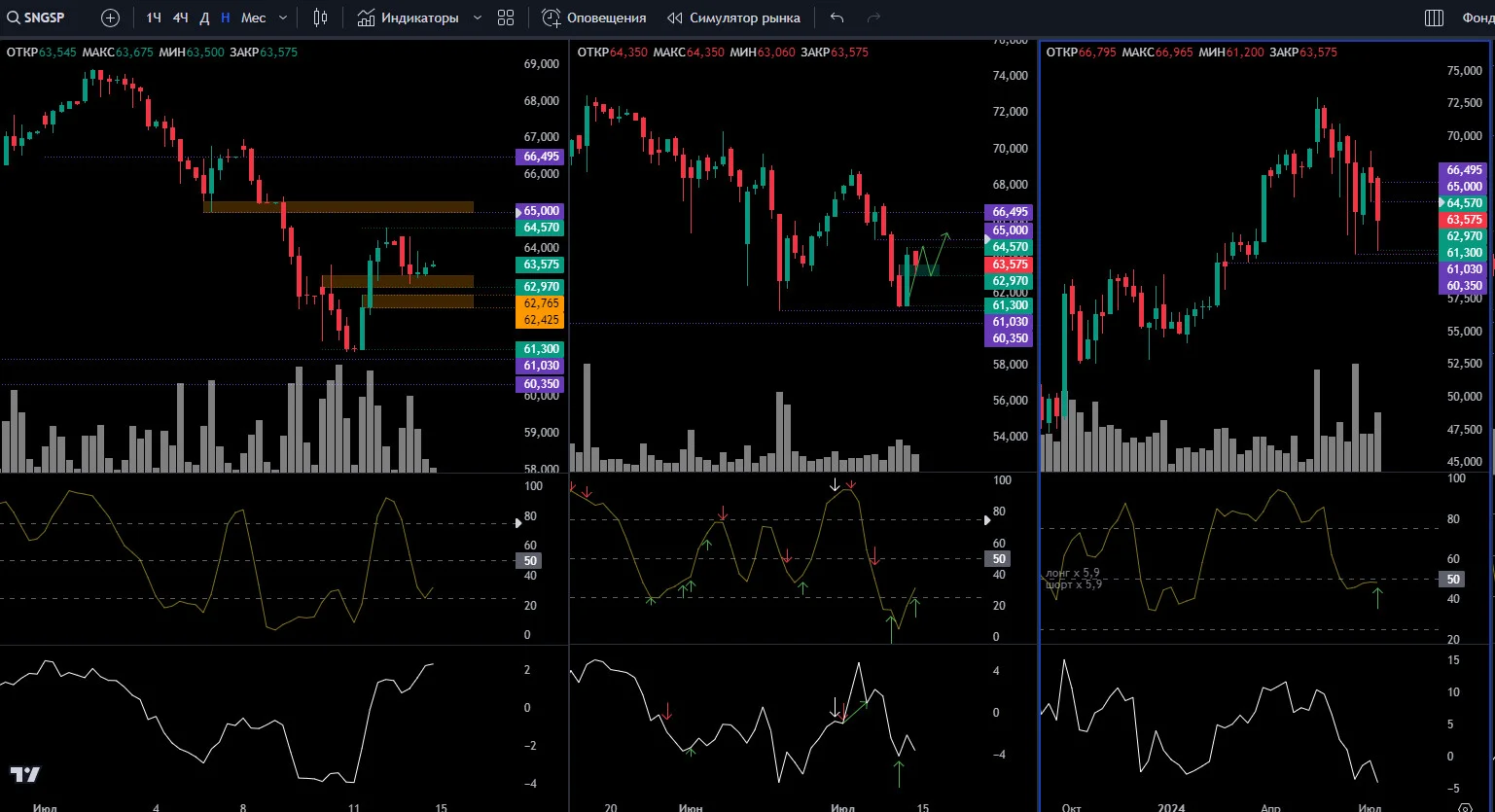
Task: Click the orange 62,765 price label
Action: pos(542,303)
